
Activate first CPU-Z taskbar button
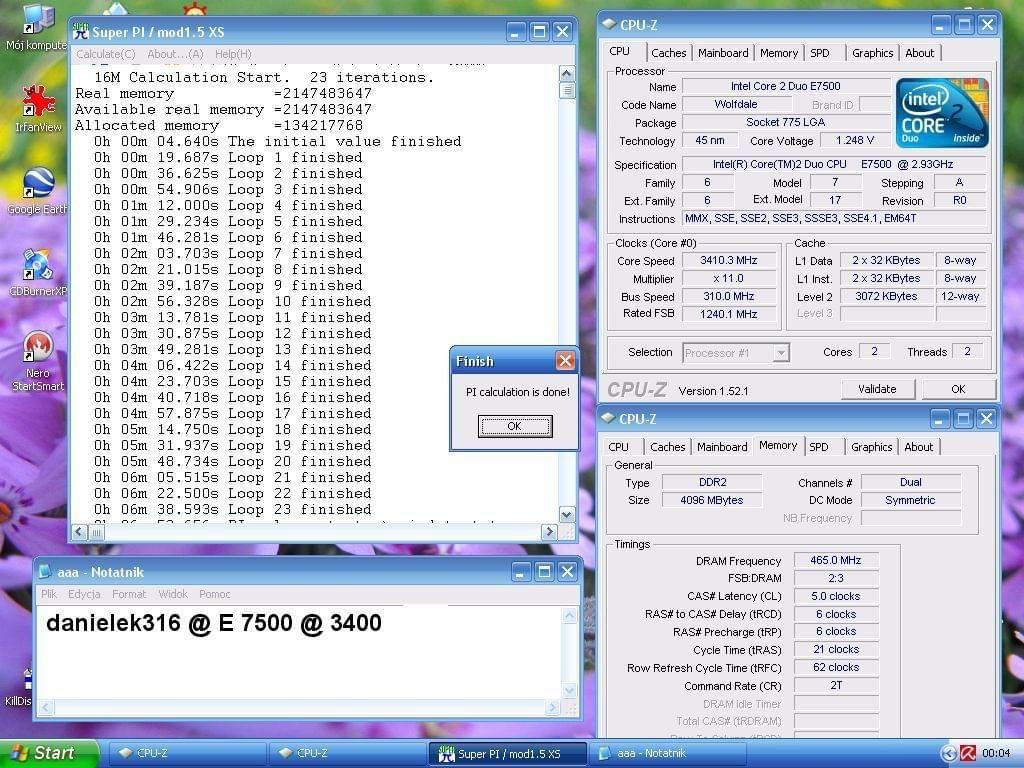pos(187,753)
